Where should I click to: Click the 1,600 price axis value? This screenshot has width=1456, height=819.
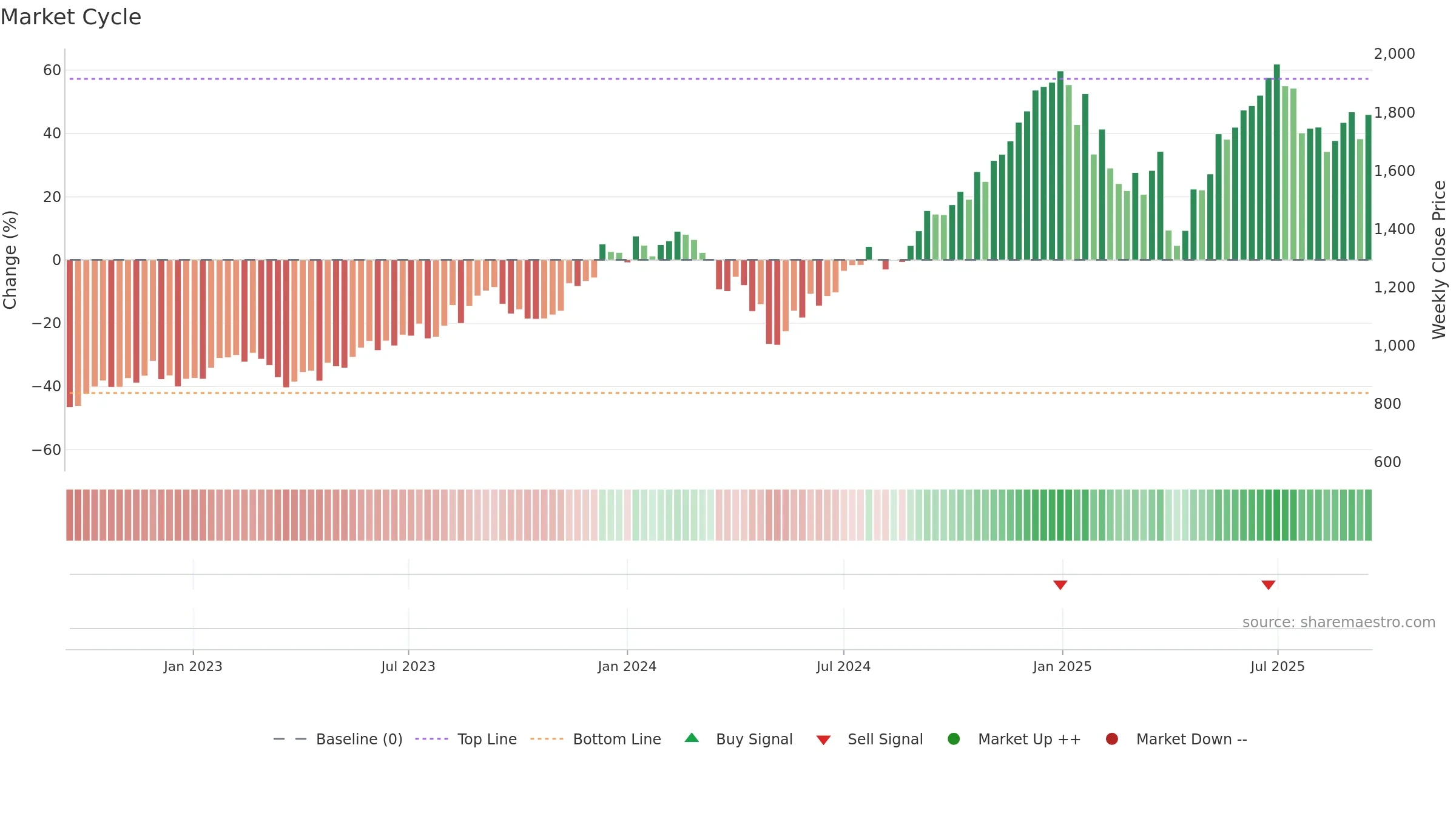(1394, 171)
